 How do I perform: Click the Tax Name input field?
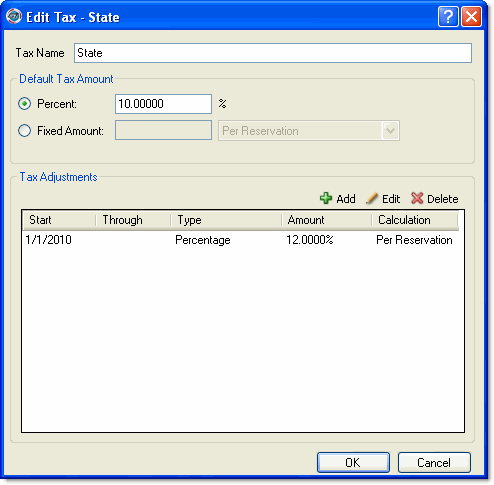[x=273, y=53]
